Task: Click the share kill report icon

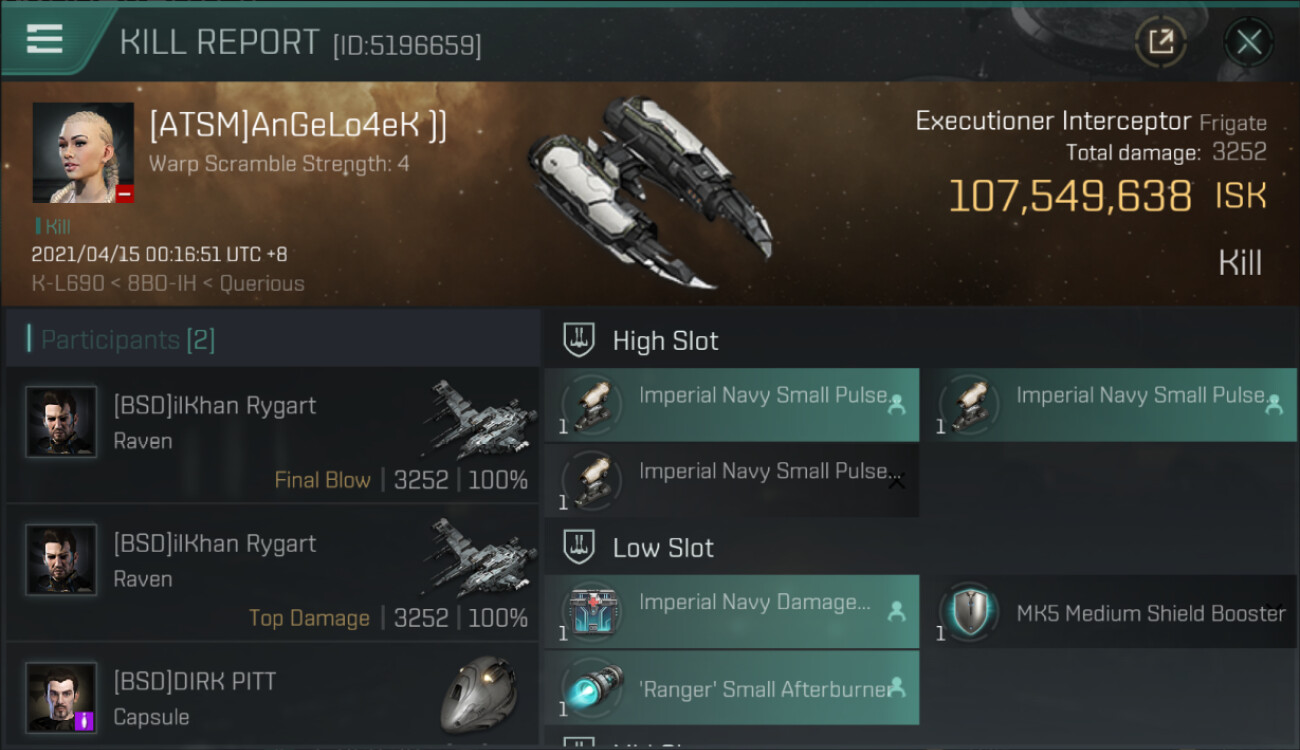Action: coord(1160,42)
